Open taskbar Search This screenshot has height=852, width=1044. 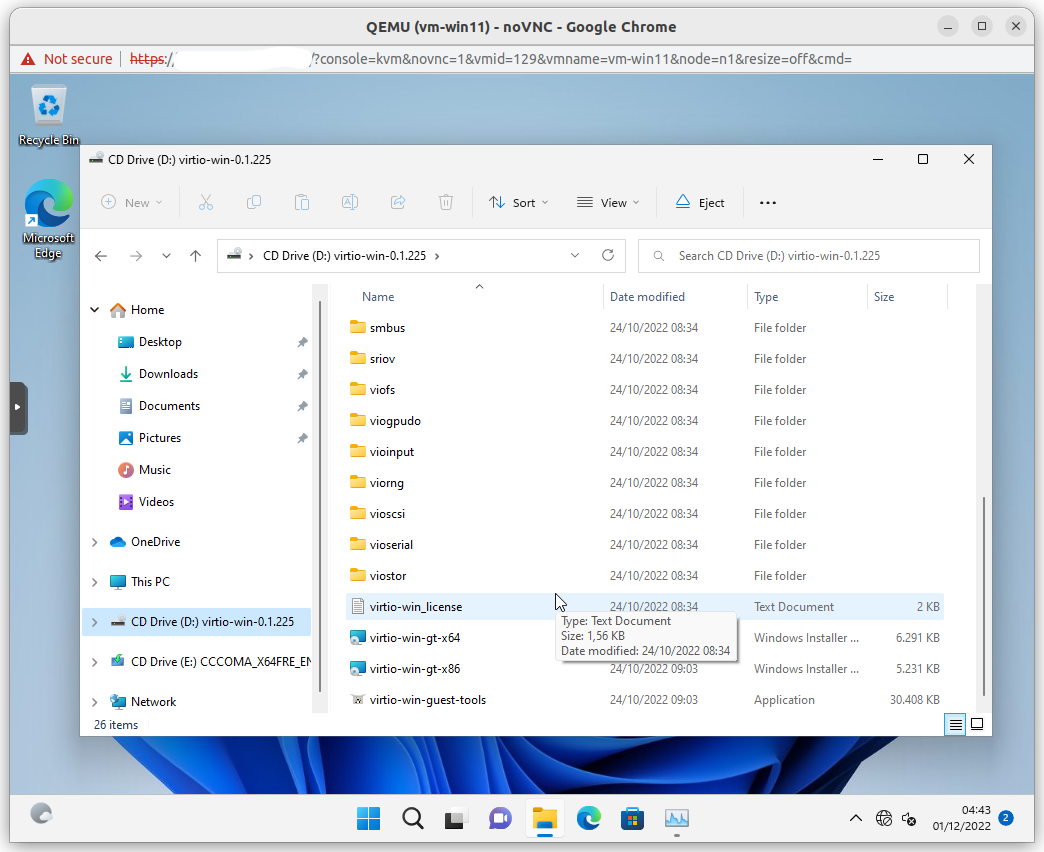(x=413, y=819)
